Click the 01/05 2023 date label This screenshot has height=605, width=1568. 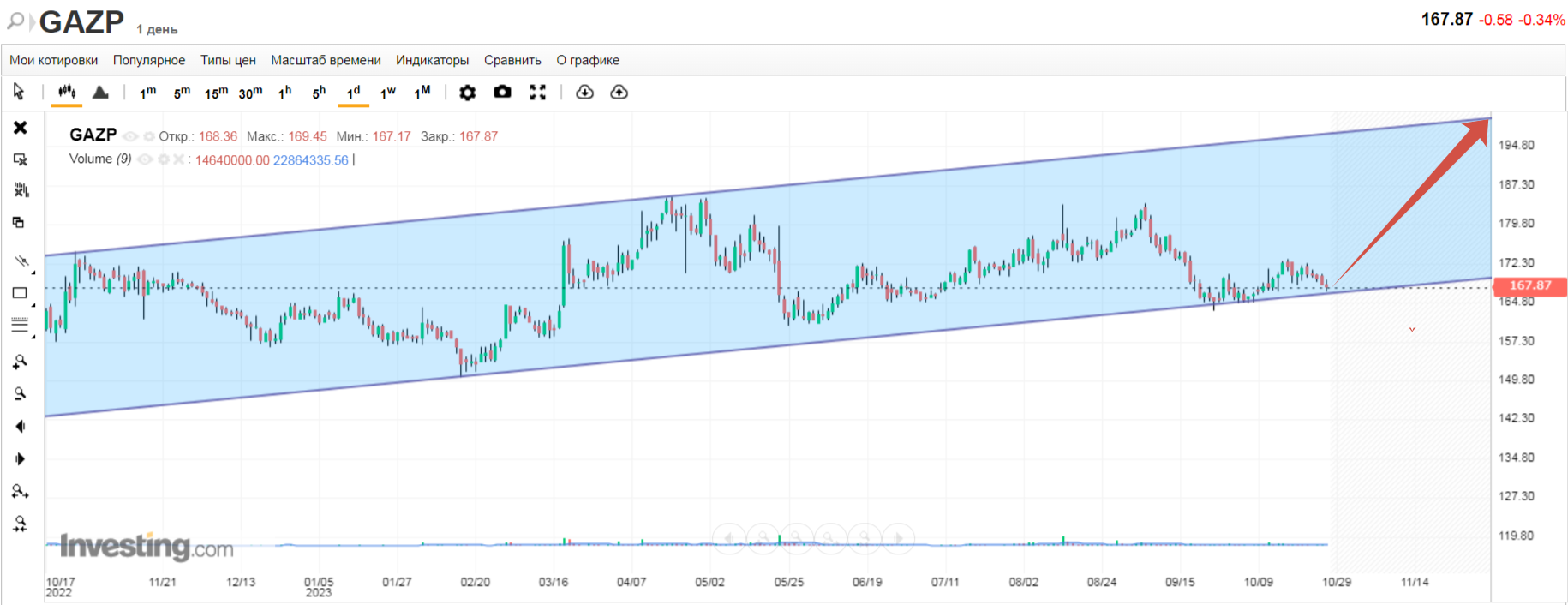tap(319, 587)
